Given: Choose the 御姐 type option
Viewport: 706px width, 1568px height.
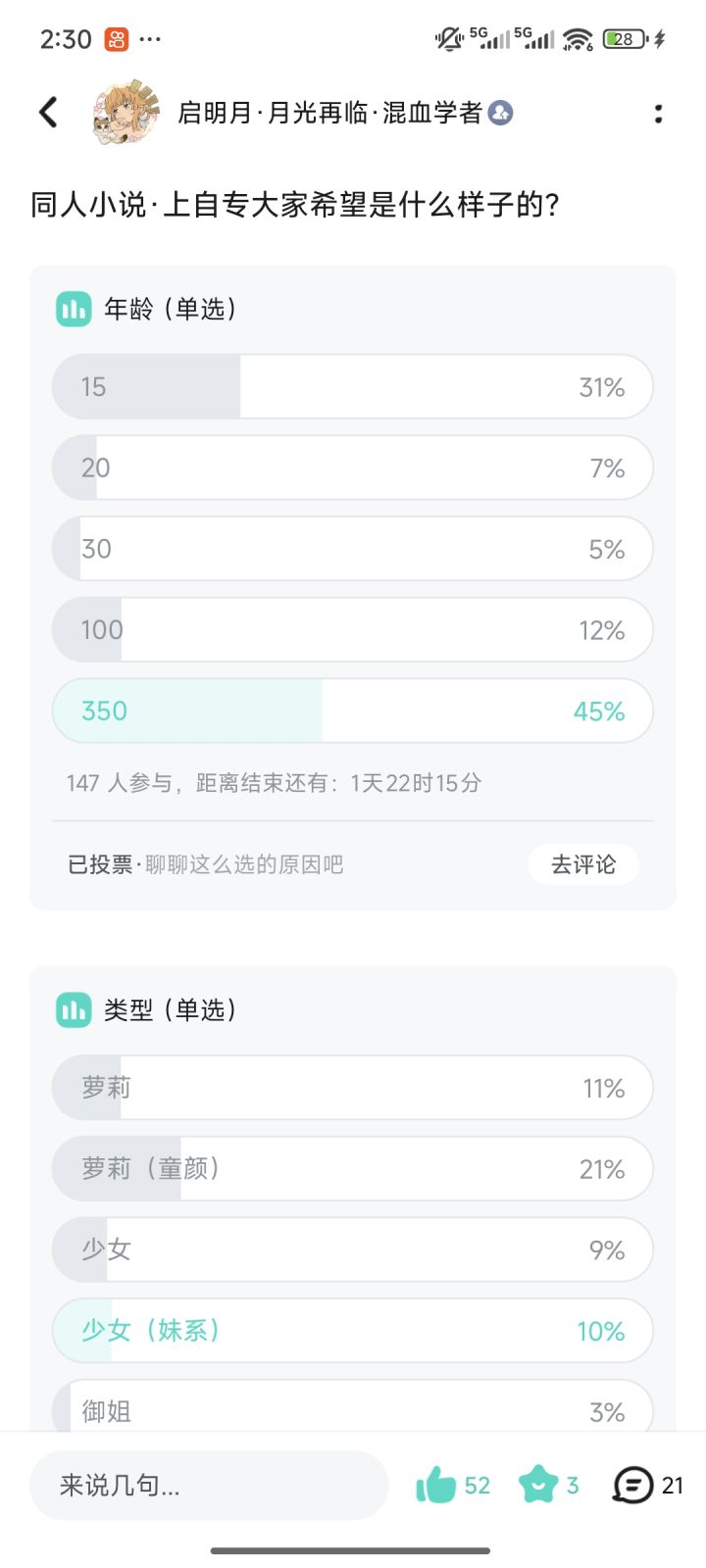Looking at the screenshot, I should (352, 1409).
